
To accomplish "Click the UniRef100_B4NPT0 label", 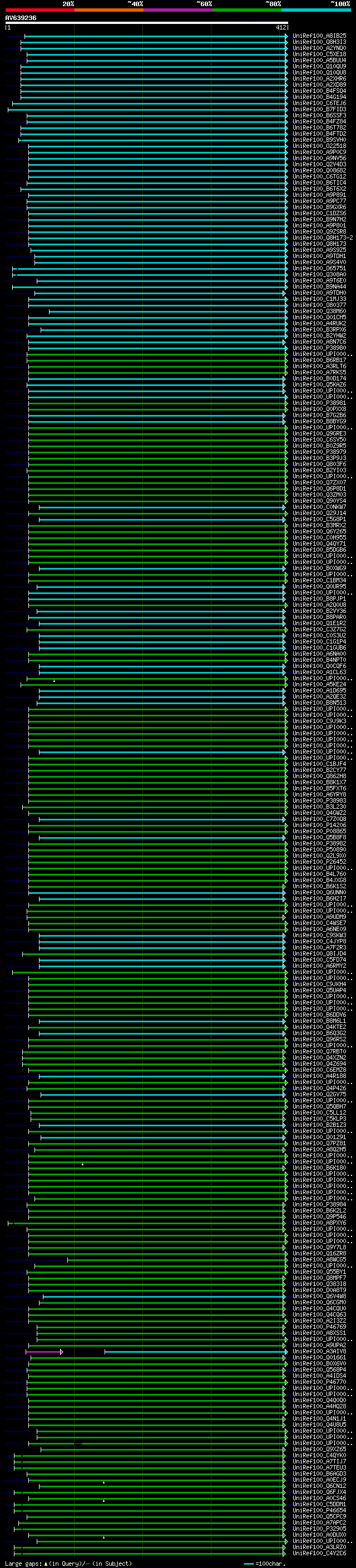I will pos(319,660).
